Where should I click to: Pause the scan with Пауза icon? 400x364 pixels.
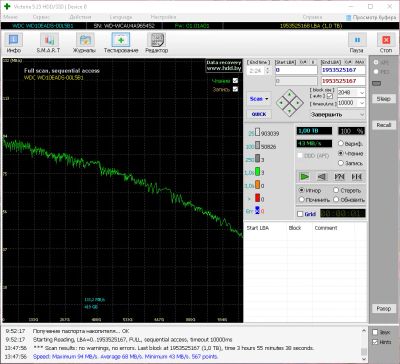tap(357, 43)
